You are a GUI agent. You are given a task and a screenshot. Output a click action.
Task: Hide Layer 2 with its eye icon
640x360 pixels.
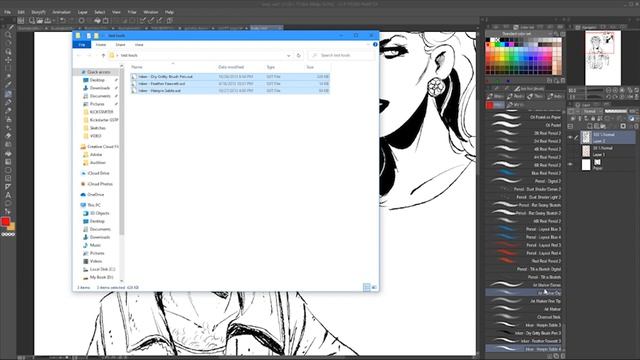(571, 138)
